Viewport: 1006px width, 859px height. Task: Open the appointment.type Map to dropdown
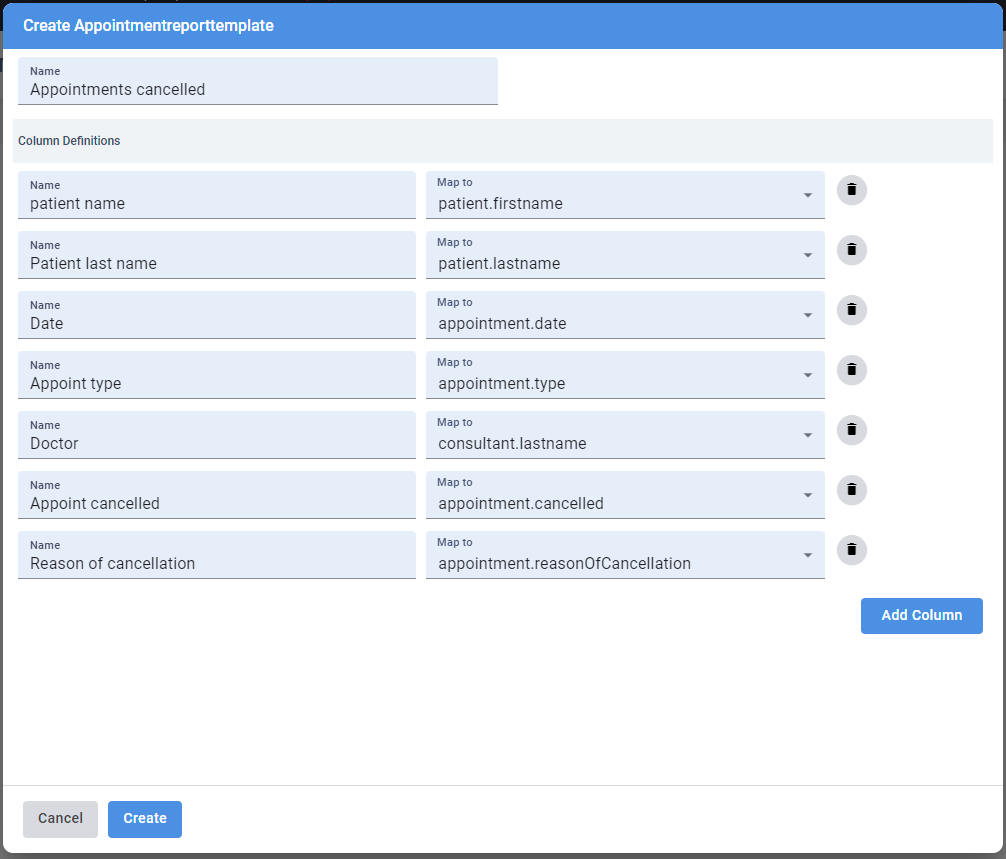coord(809,375)
